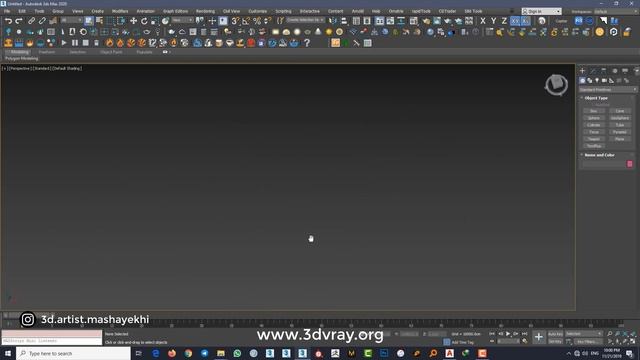
Task: Toggle the Auto Key button
Action: click(x=555, y=334)
